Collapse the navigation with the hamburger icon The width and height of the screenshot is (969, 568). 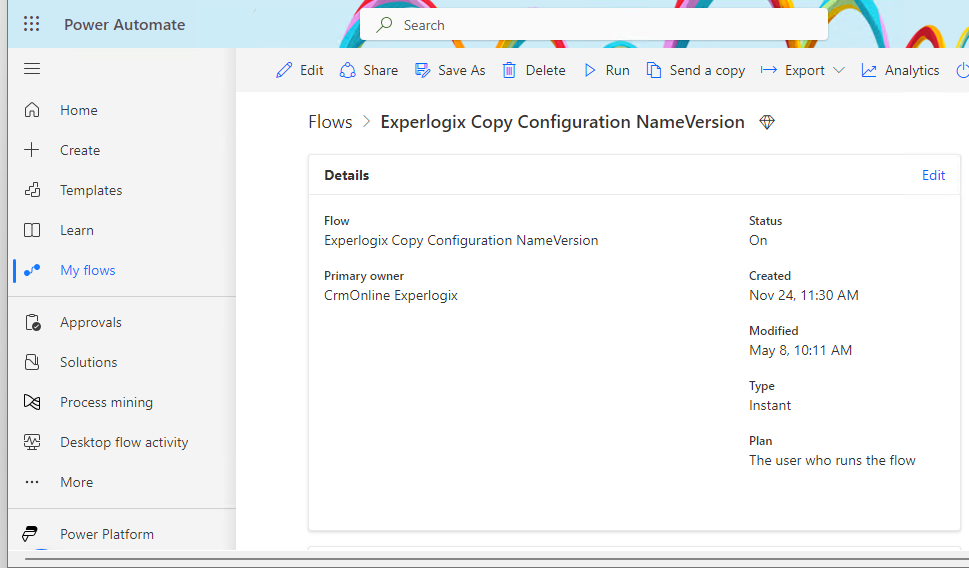(32, 69)
